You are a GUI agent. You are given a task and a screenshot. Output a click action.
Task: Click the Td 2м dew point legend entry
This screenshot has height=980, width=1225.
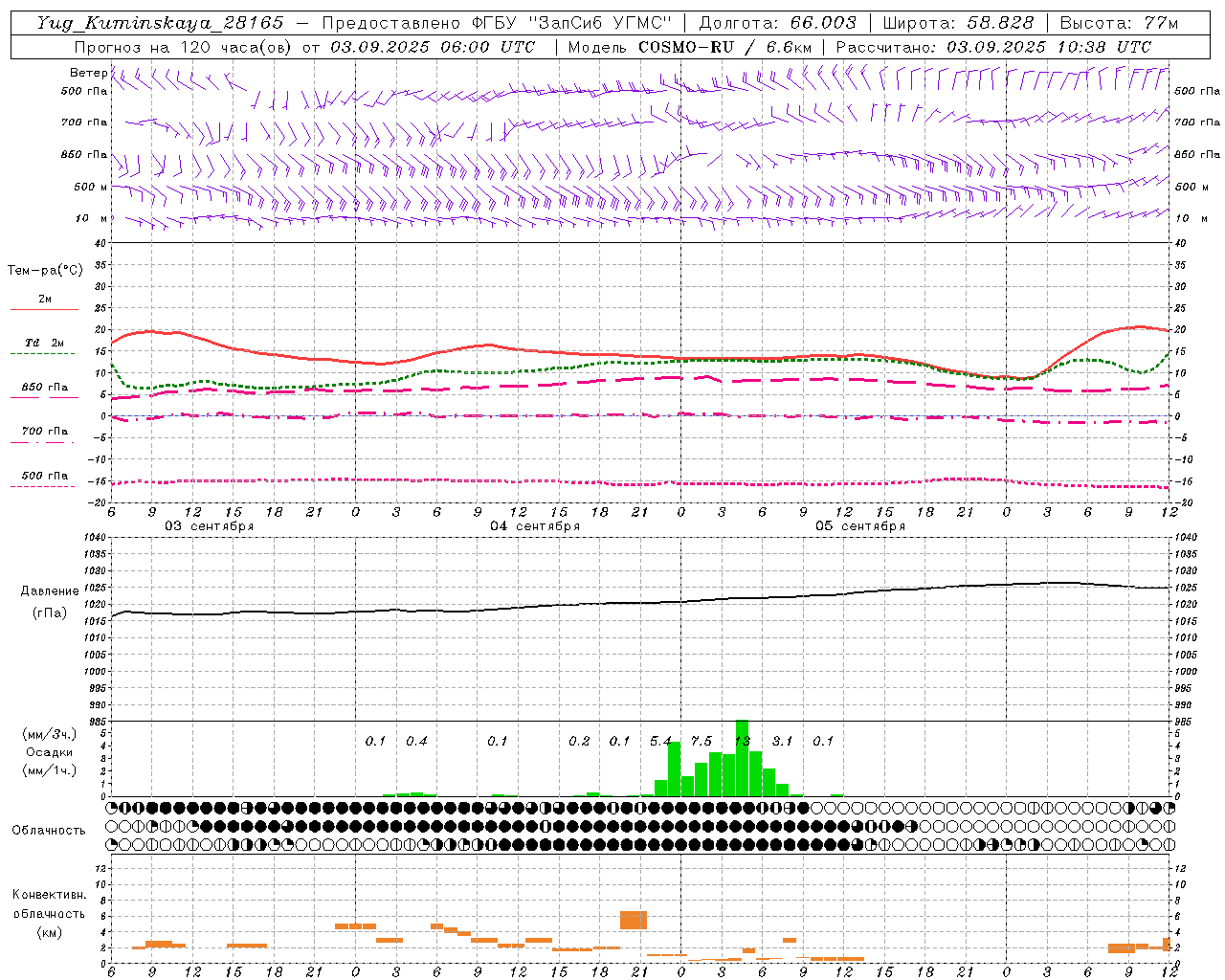[x=44, y=346]
